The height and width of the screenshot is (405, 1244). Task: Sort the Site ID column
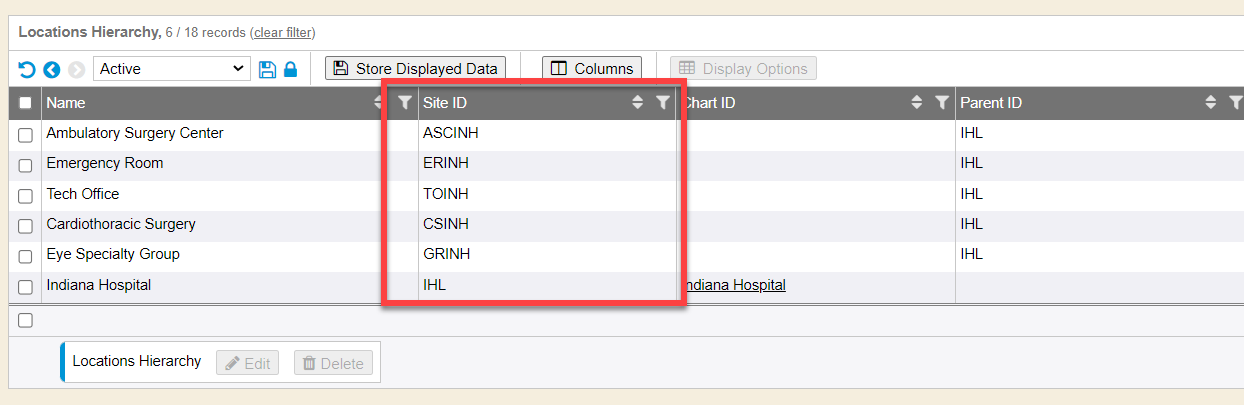637,102
